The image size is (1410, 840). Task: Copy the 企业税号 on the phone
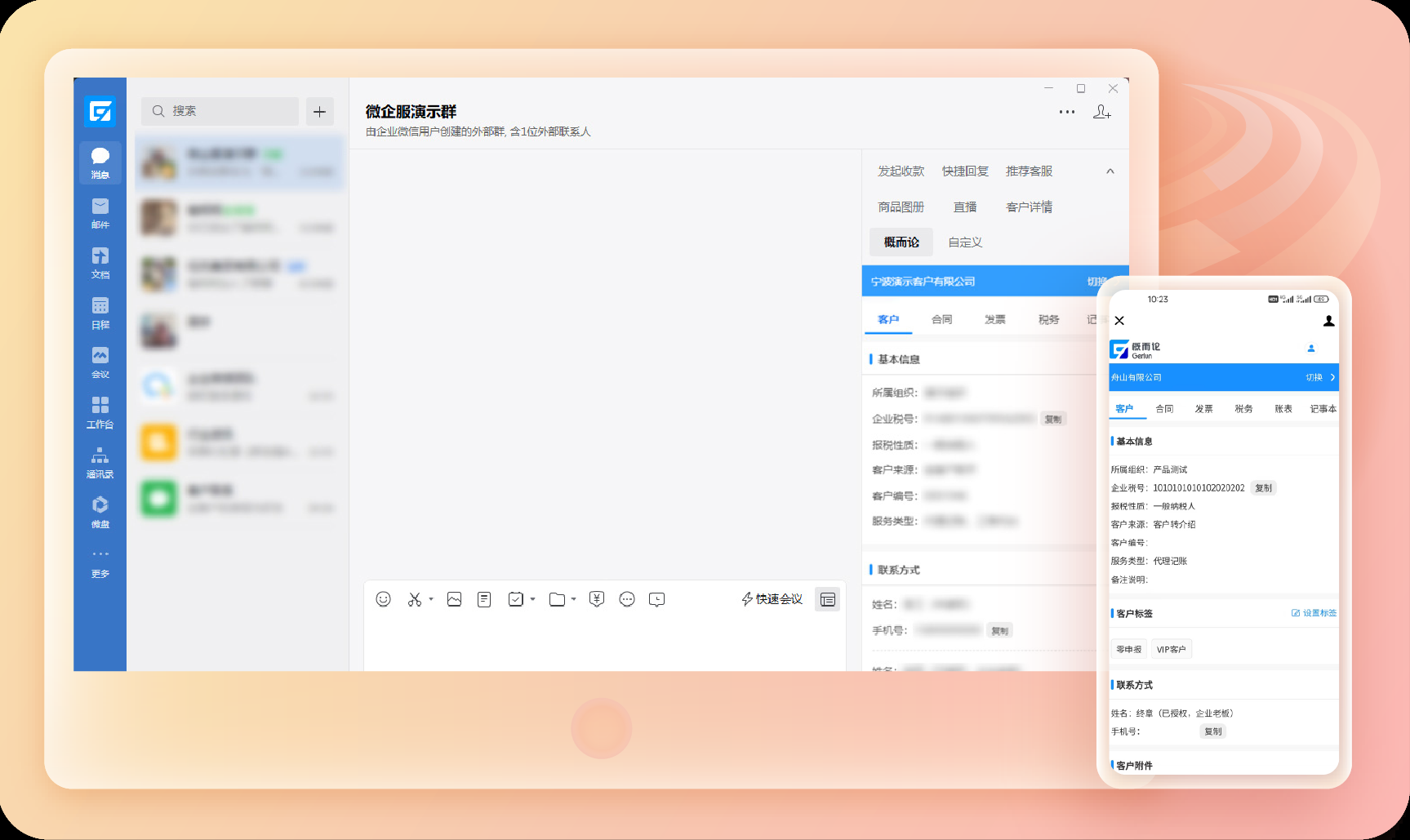(1263, 488)
